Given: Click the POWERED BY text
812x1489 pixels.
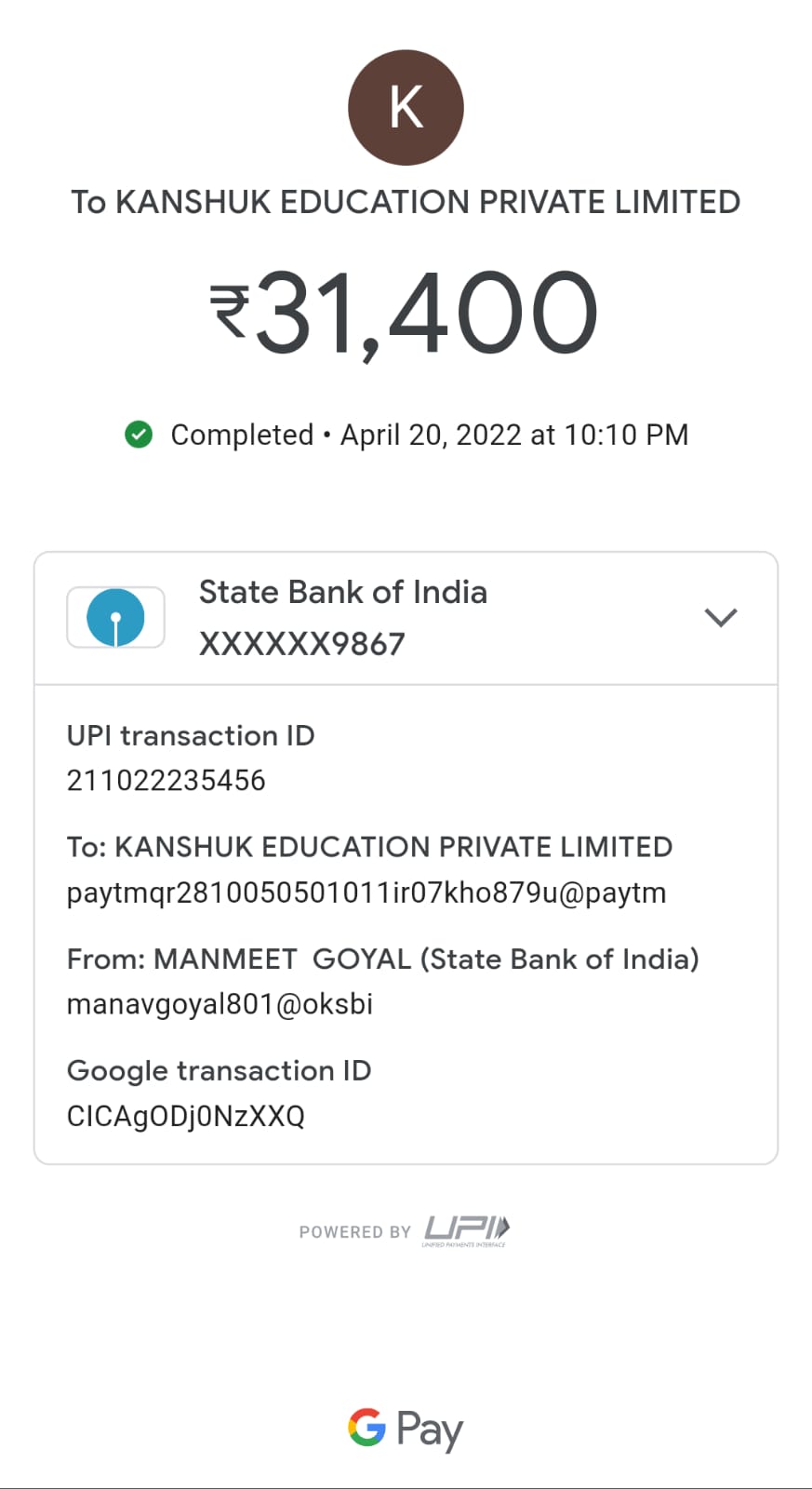Looking at the screenshot, I should [x=354, y=1232].
